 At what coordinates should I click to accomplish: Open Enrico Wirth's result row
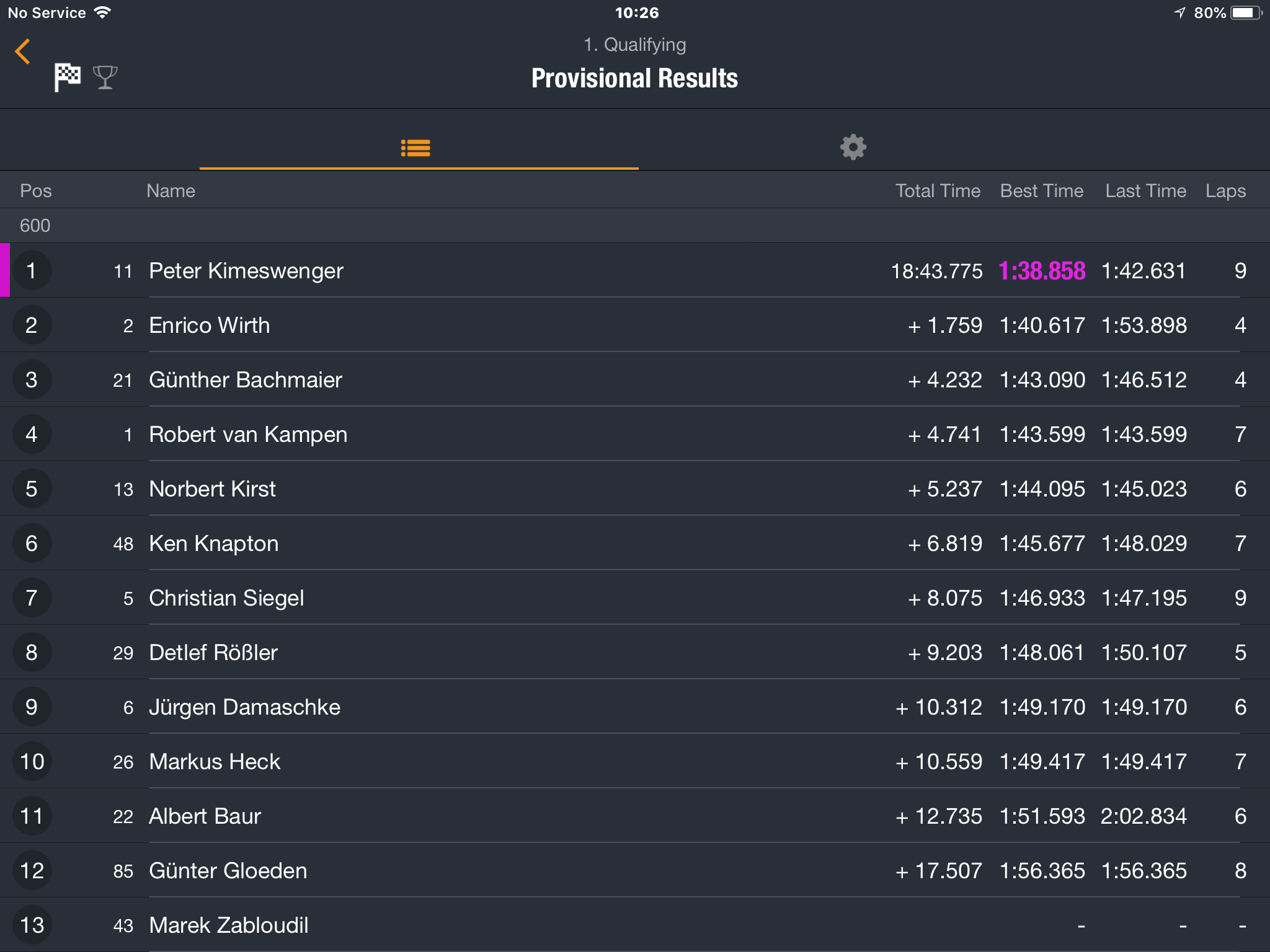635,325
